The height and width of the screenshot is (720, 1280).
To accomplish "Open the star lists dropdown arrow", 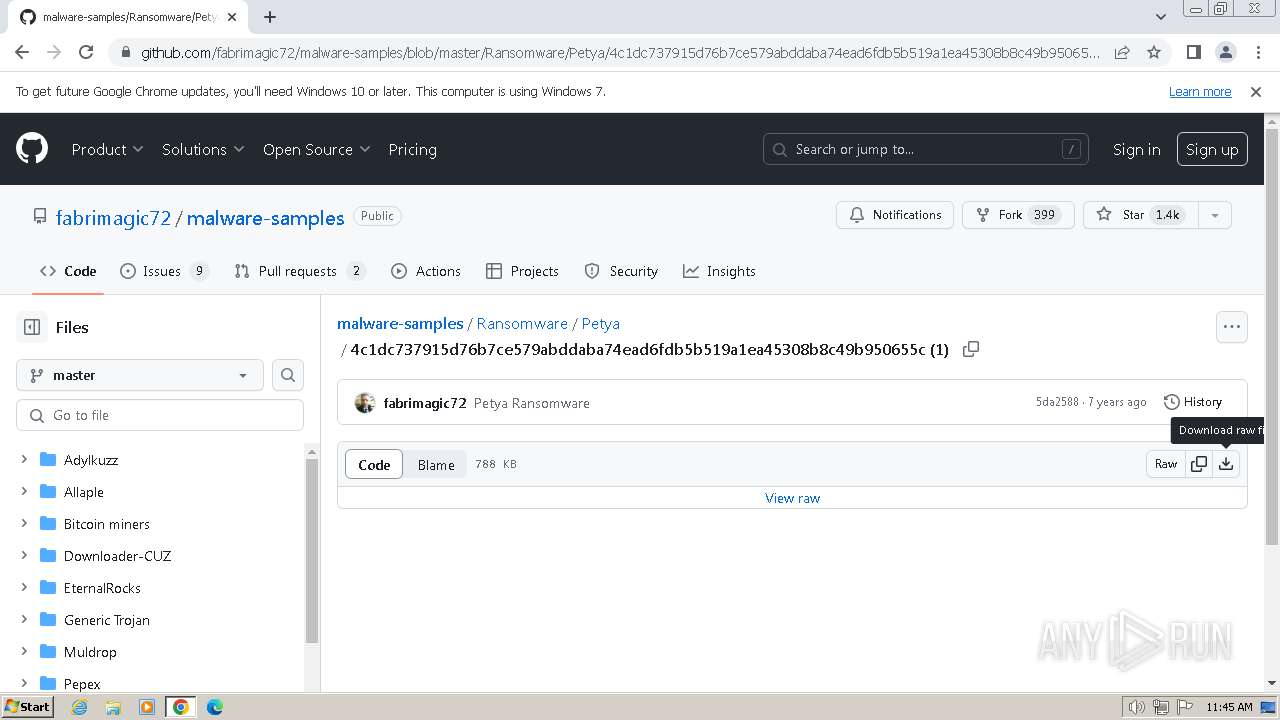I will pos(1215,215).
